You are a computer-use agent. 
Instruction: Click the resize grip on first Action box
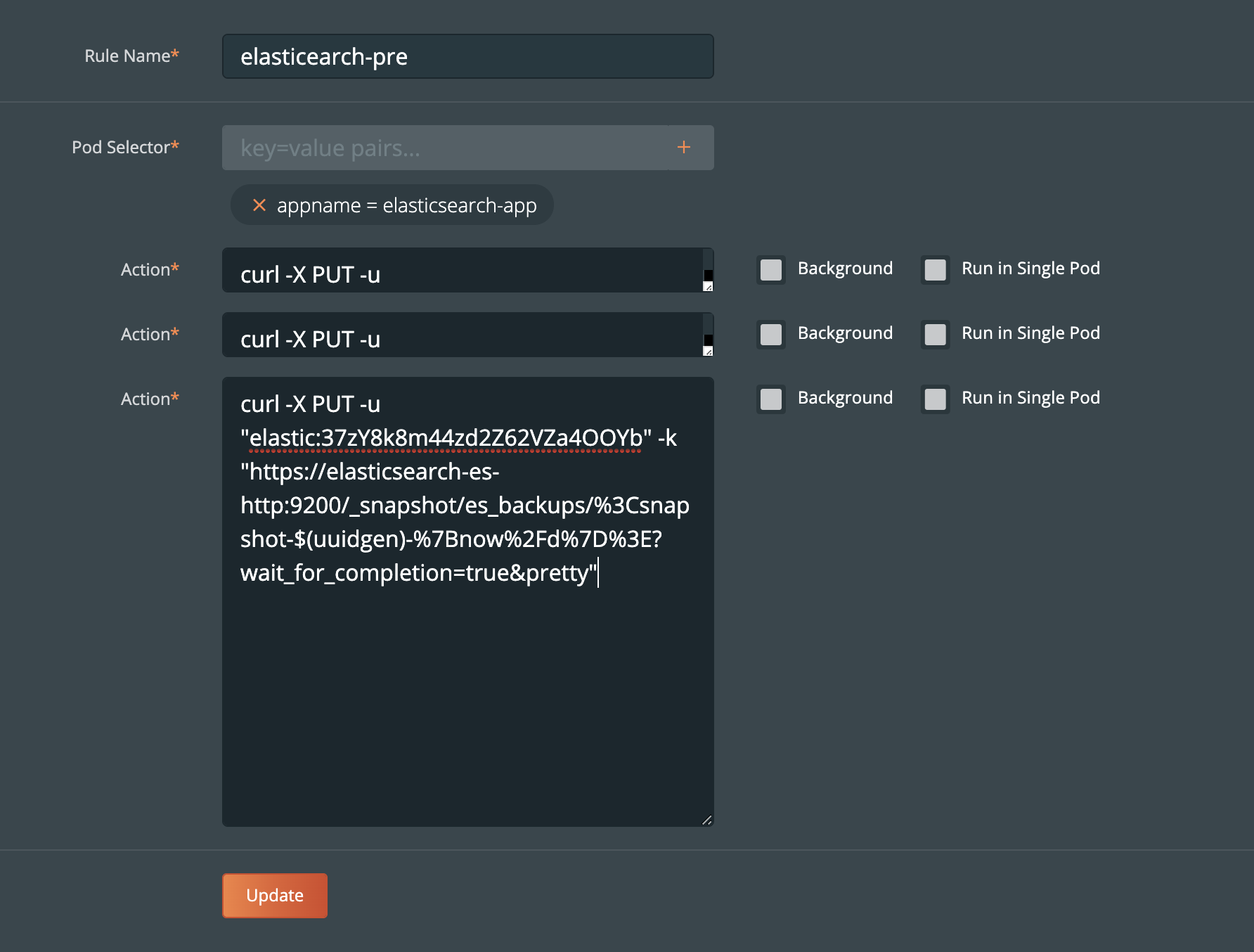709,287
